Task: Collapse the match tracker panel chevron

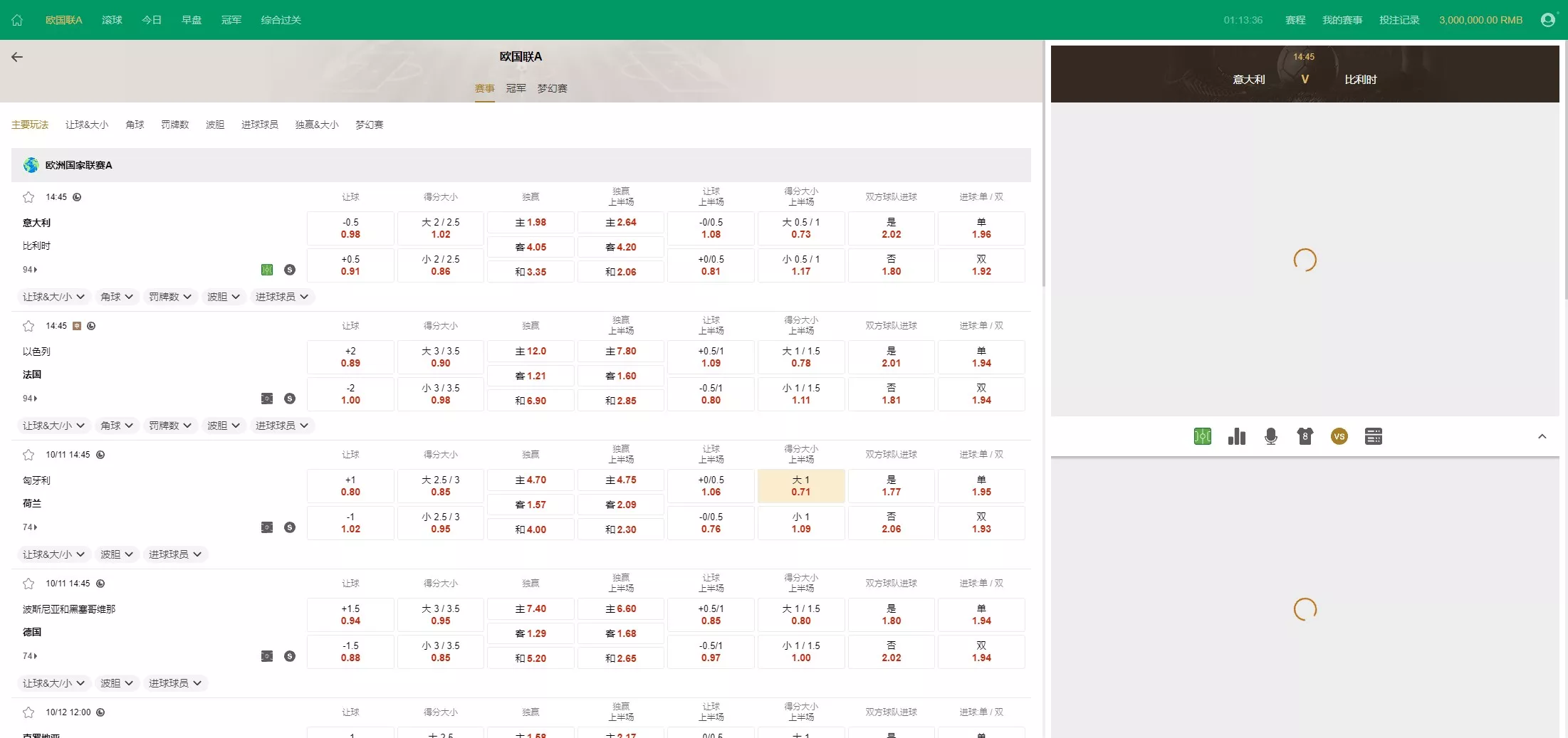Action: (1542, 436)
